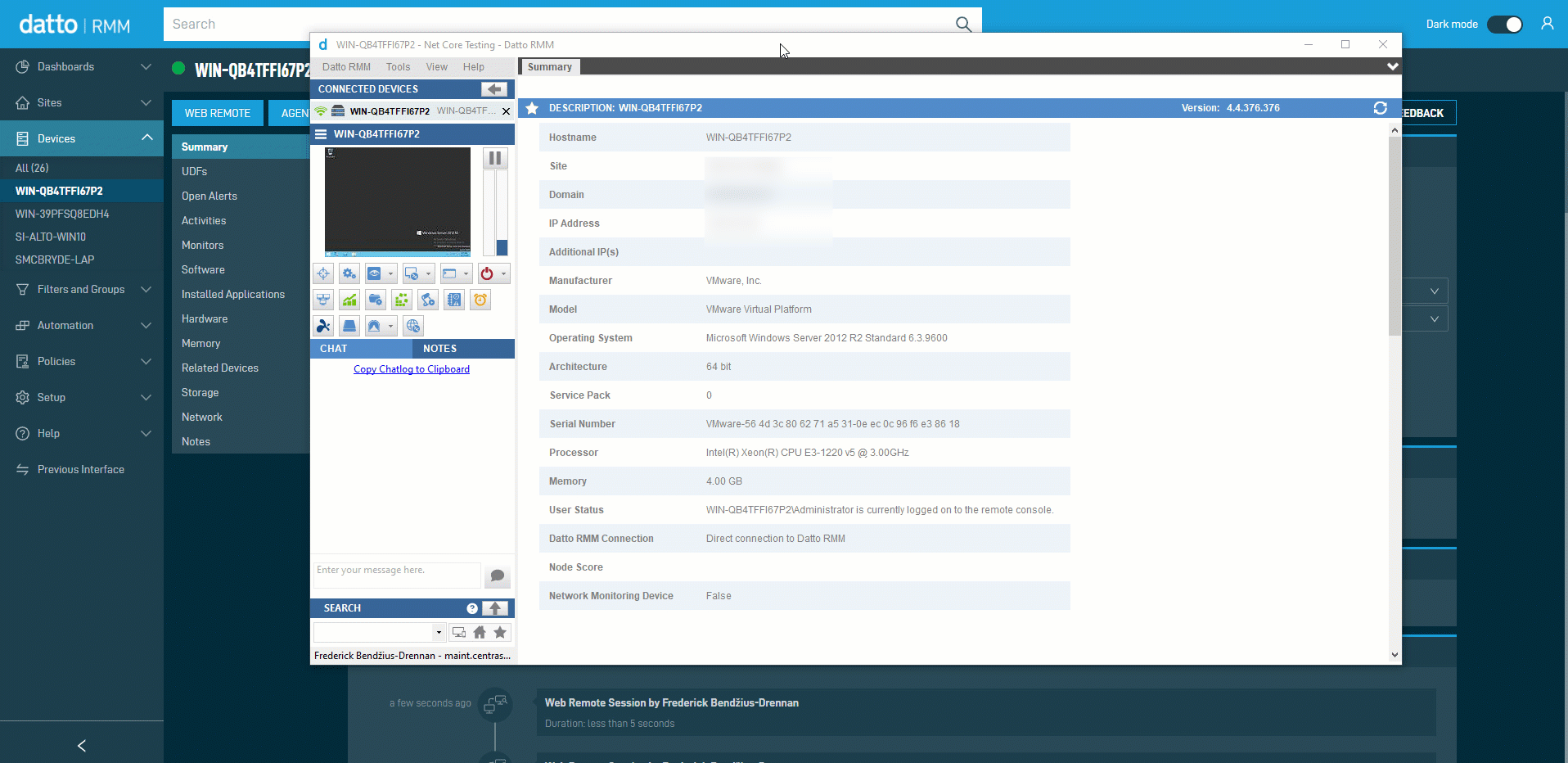Click the favorites star icon in search bar

click(x=500, y=633)
